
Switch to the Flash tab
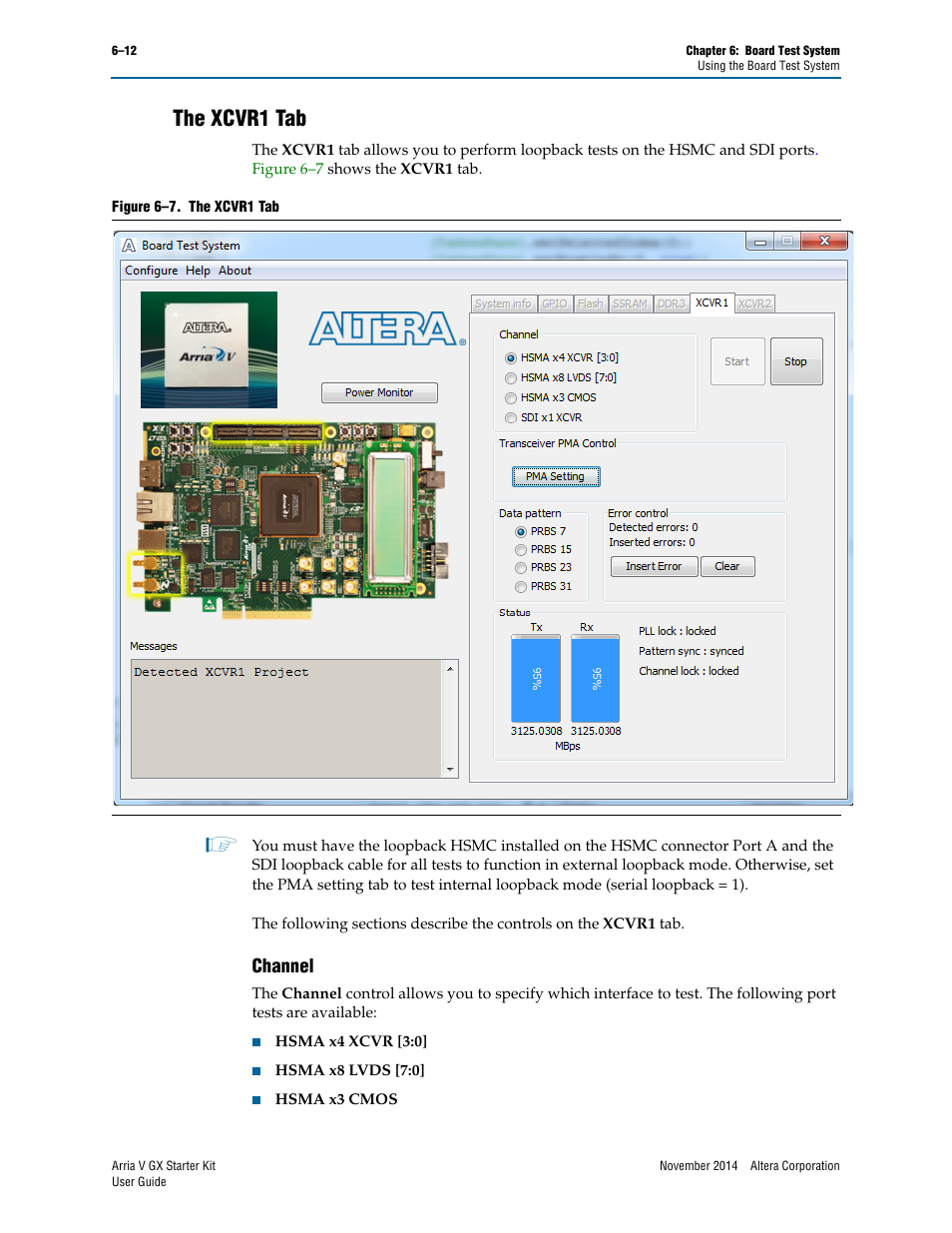click(590, 304)
